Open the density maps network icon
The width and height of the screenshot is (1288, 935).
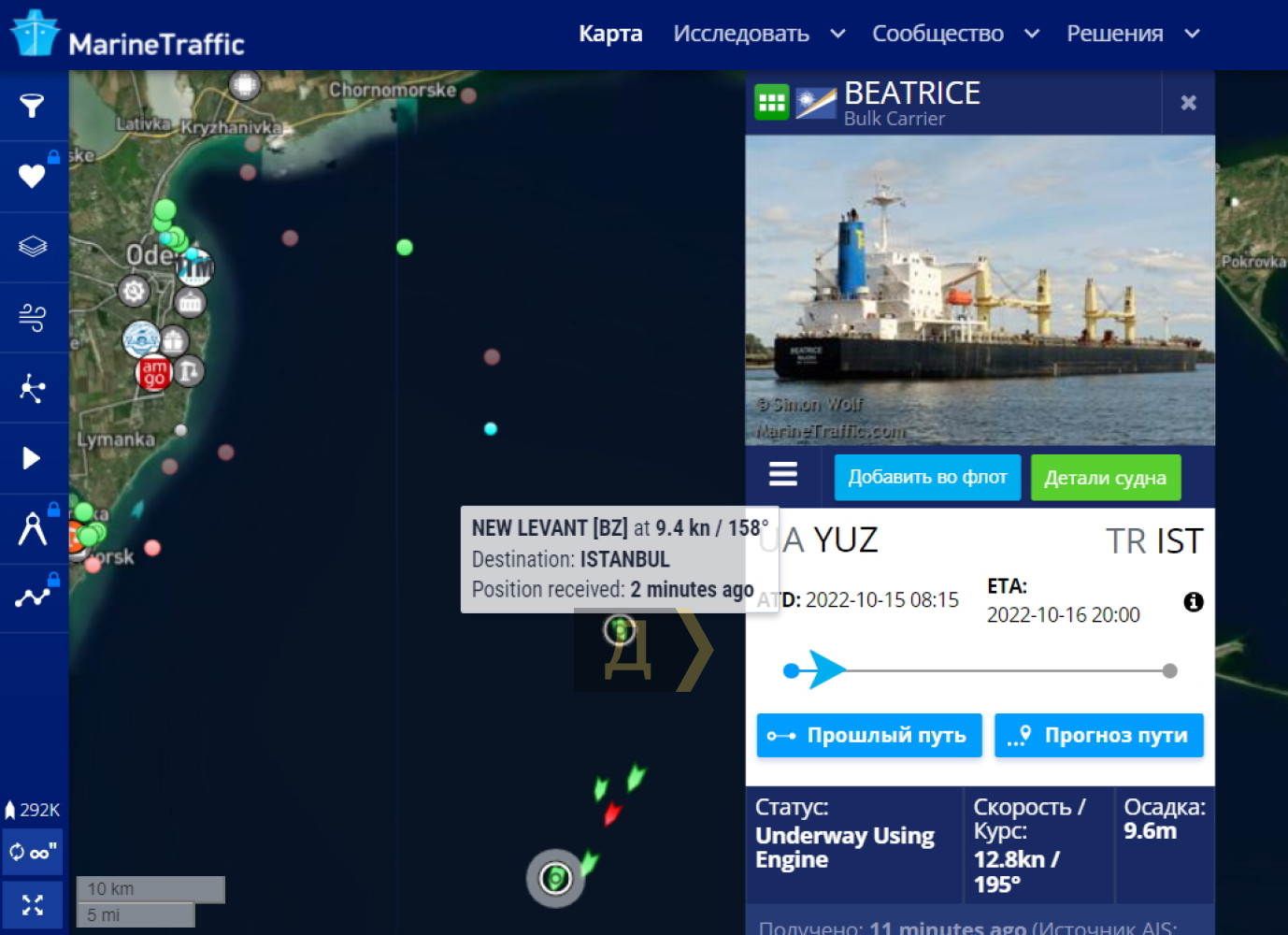click(x=33, y=388)
